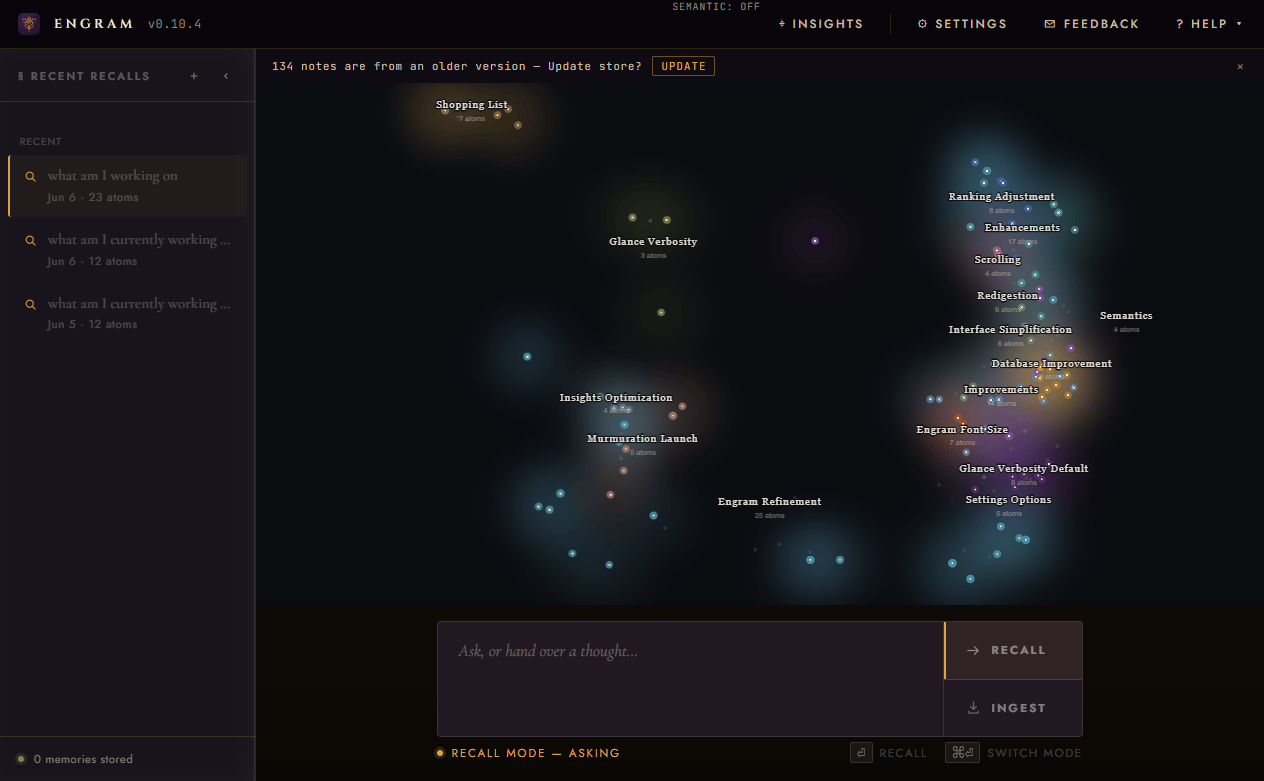Select the Engram Font Size cluster label
This screenshot has width=1264, height=781.
(x=962, y=430)
